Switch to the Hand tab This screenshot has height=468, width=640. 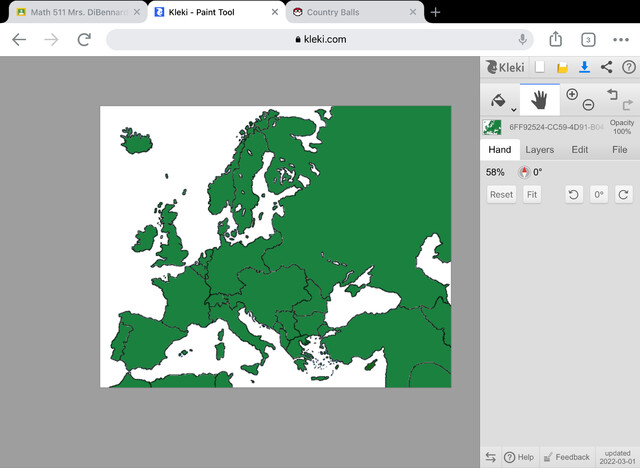500,150
